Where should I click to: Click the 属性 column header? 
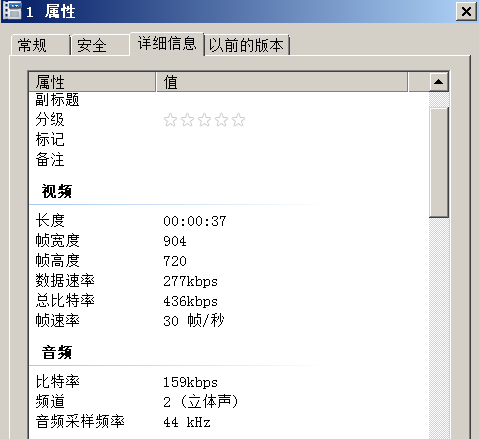[x=92, y=82]
